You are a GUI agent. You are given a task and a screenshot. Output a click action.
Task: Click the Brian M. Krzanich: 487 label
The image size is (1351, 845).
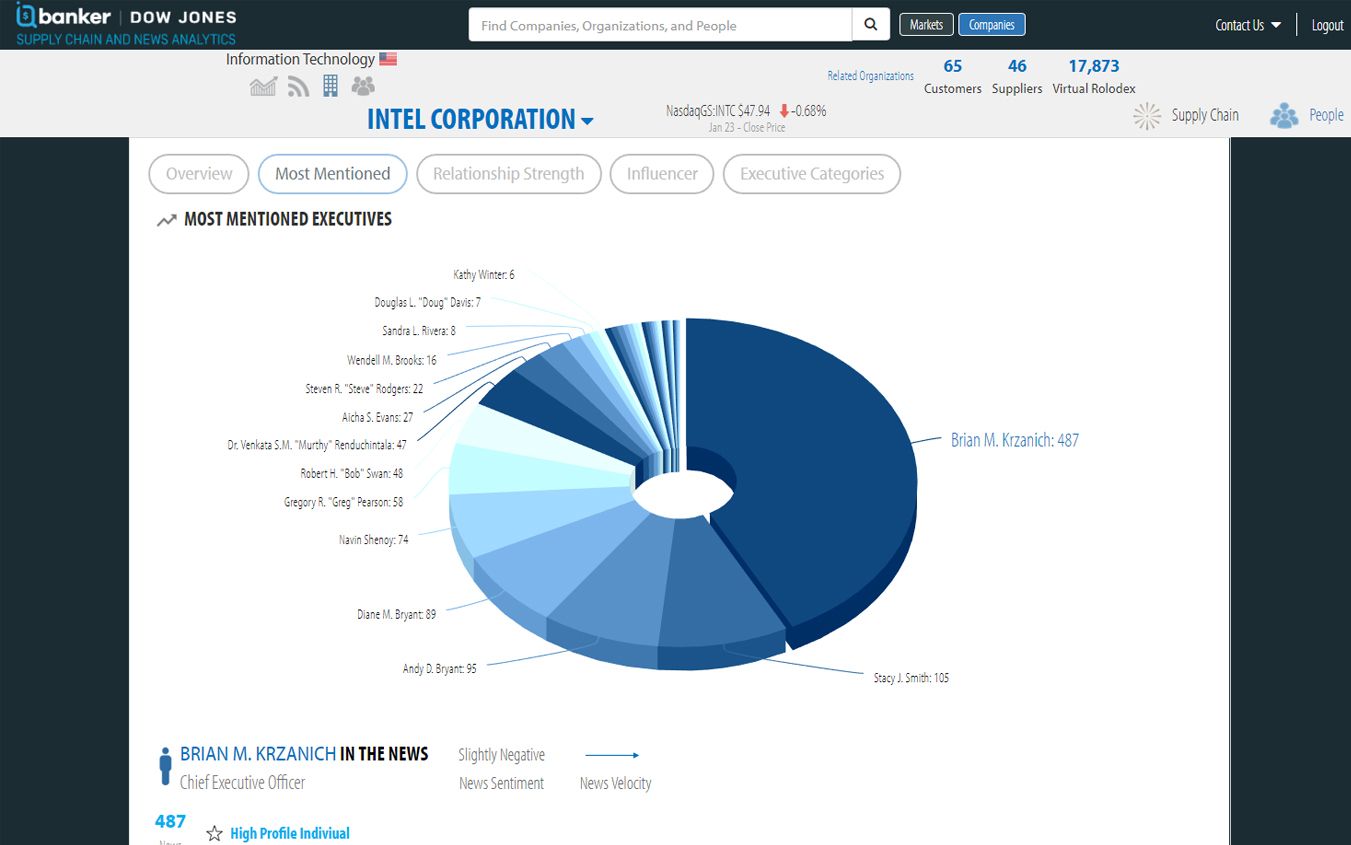pyautogui.click(x=1015, y=440)
